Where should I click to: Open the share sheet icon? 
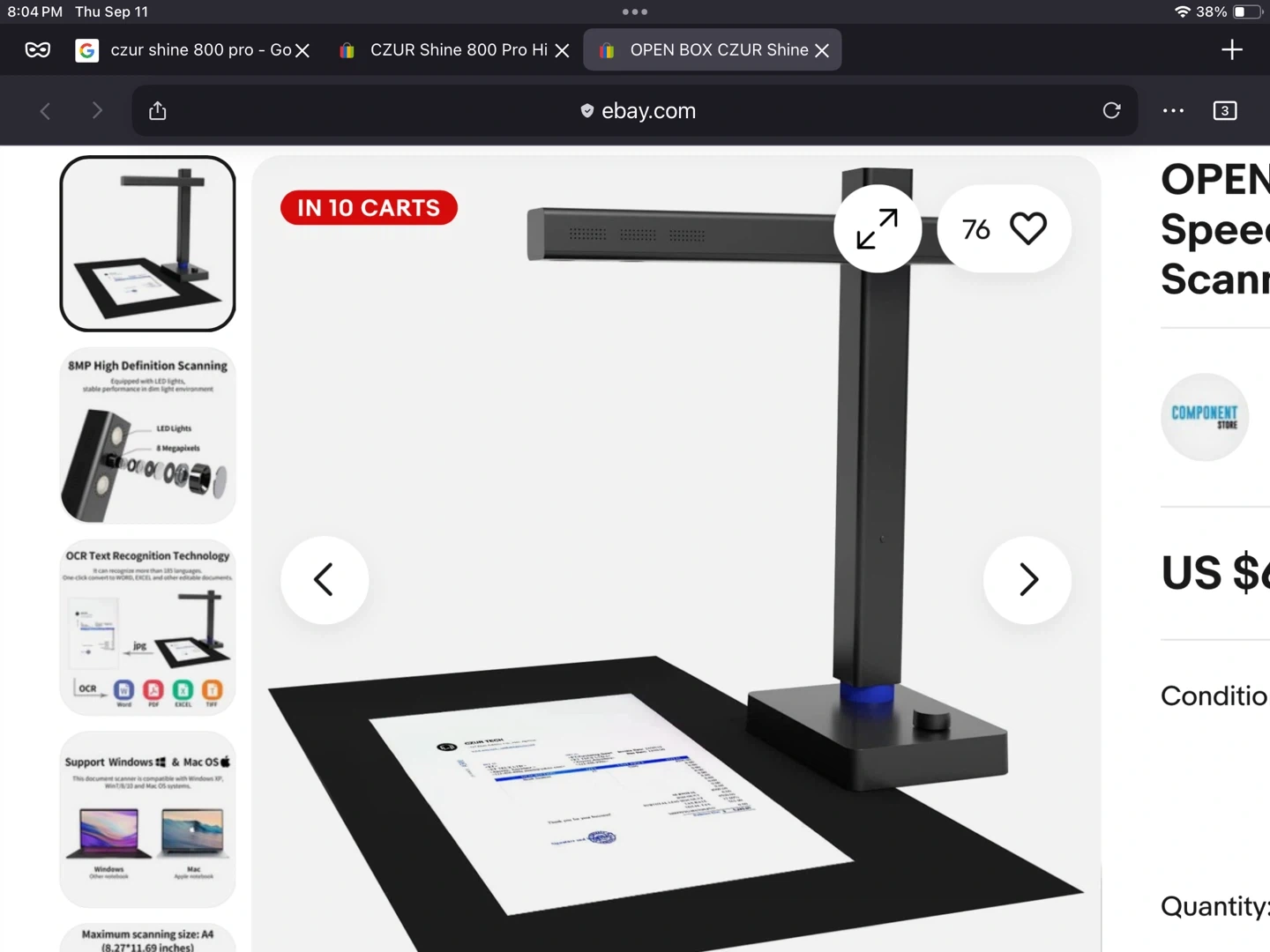point(158,110)
